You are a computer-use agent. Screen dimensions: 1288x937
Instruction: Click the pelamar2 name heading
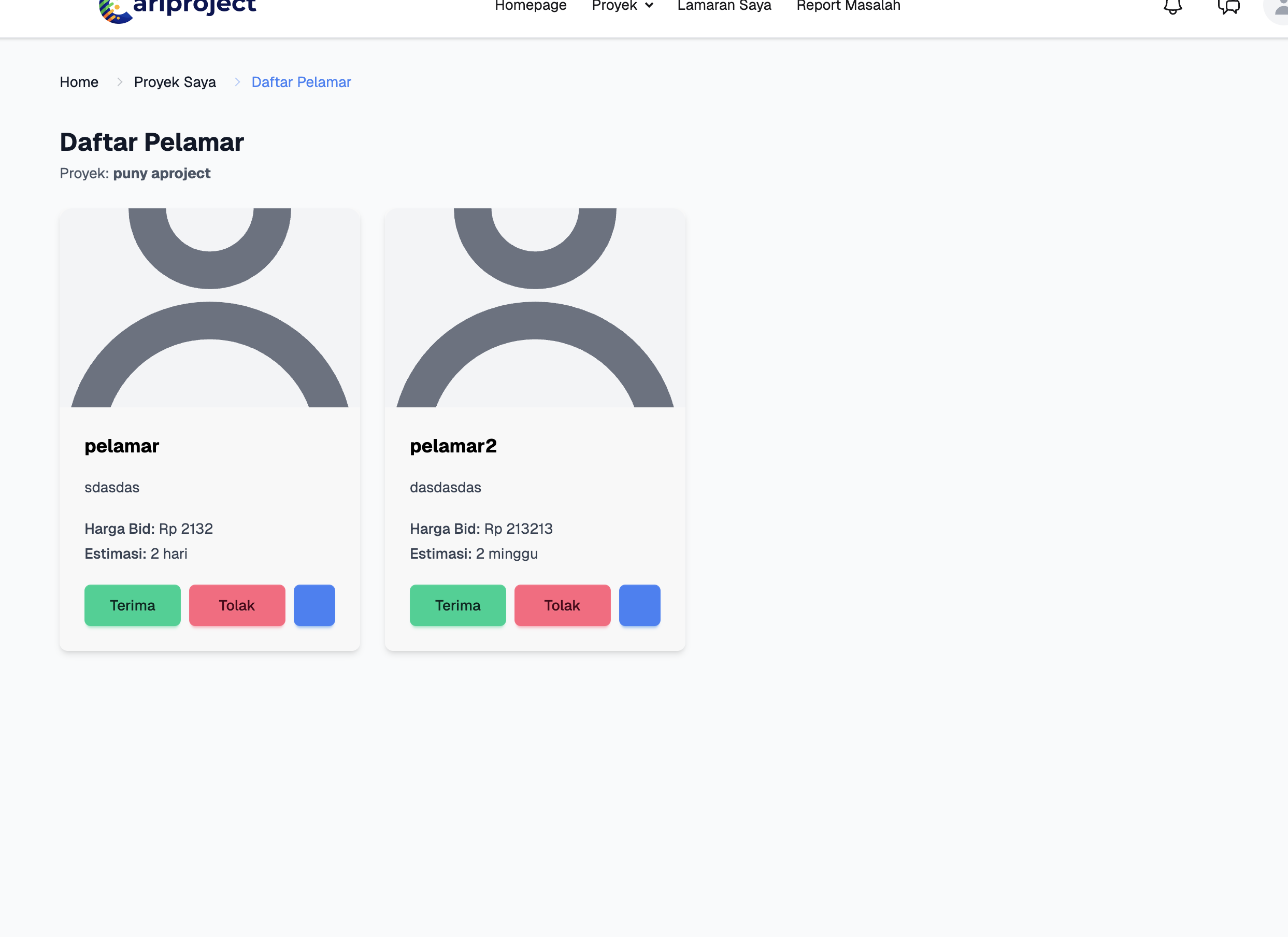453,446
